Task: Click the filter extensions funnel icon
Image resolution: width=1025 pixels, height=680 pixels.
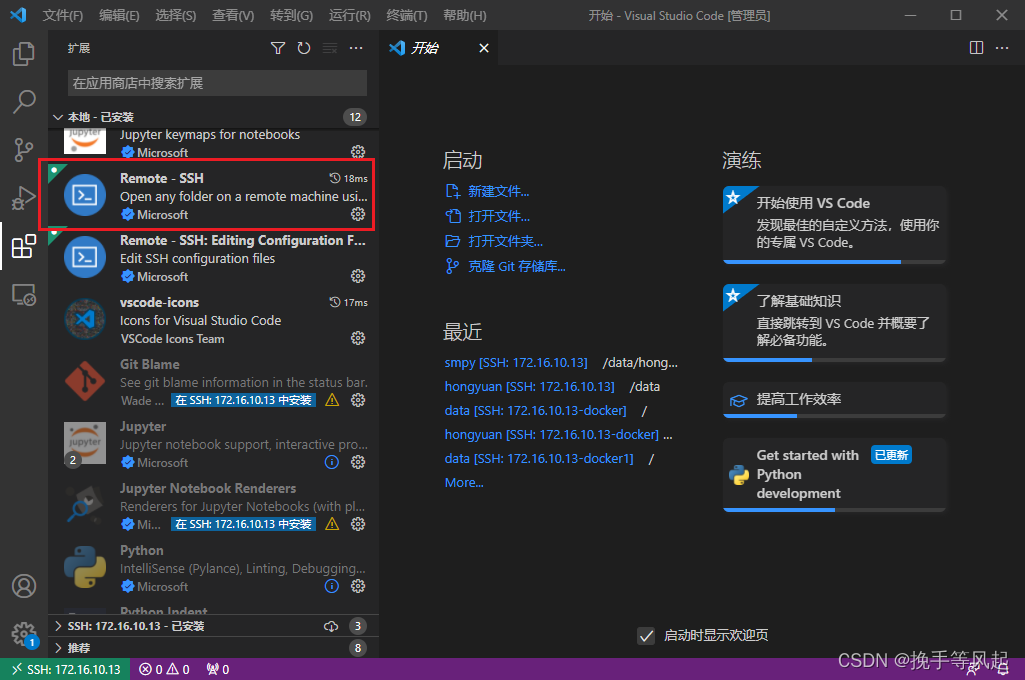Action: tap(278, 48)
